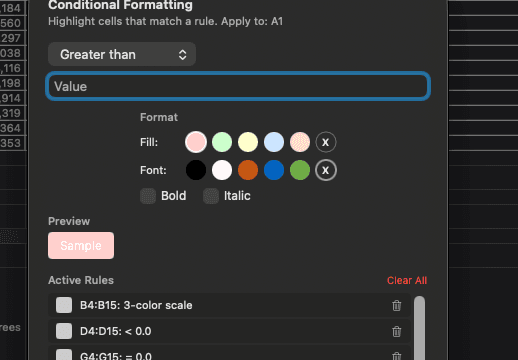Delete the G4:G15 = 0.0 rule

(396, 356)
